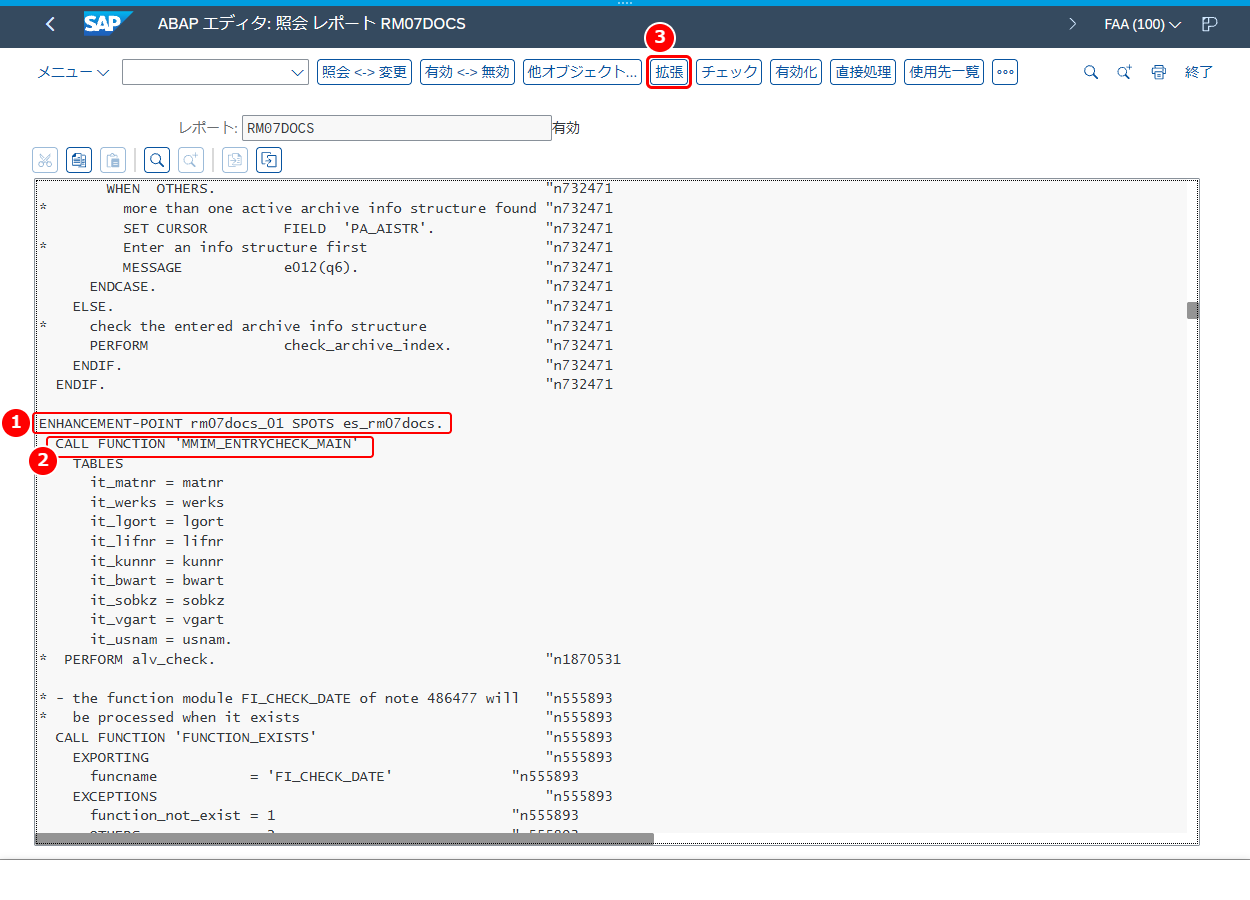The height and width of the screenshot is (900, 1250).
Task: Go back with the header back arrow
Action: click(51, 24)
